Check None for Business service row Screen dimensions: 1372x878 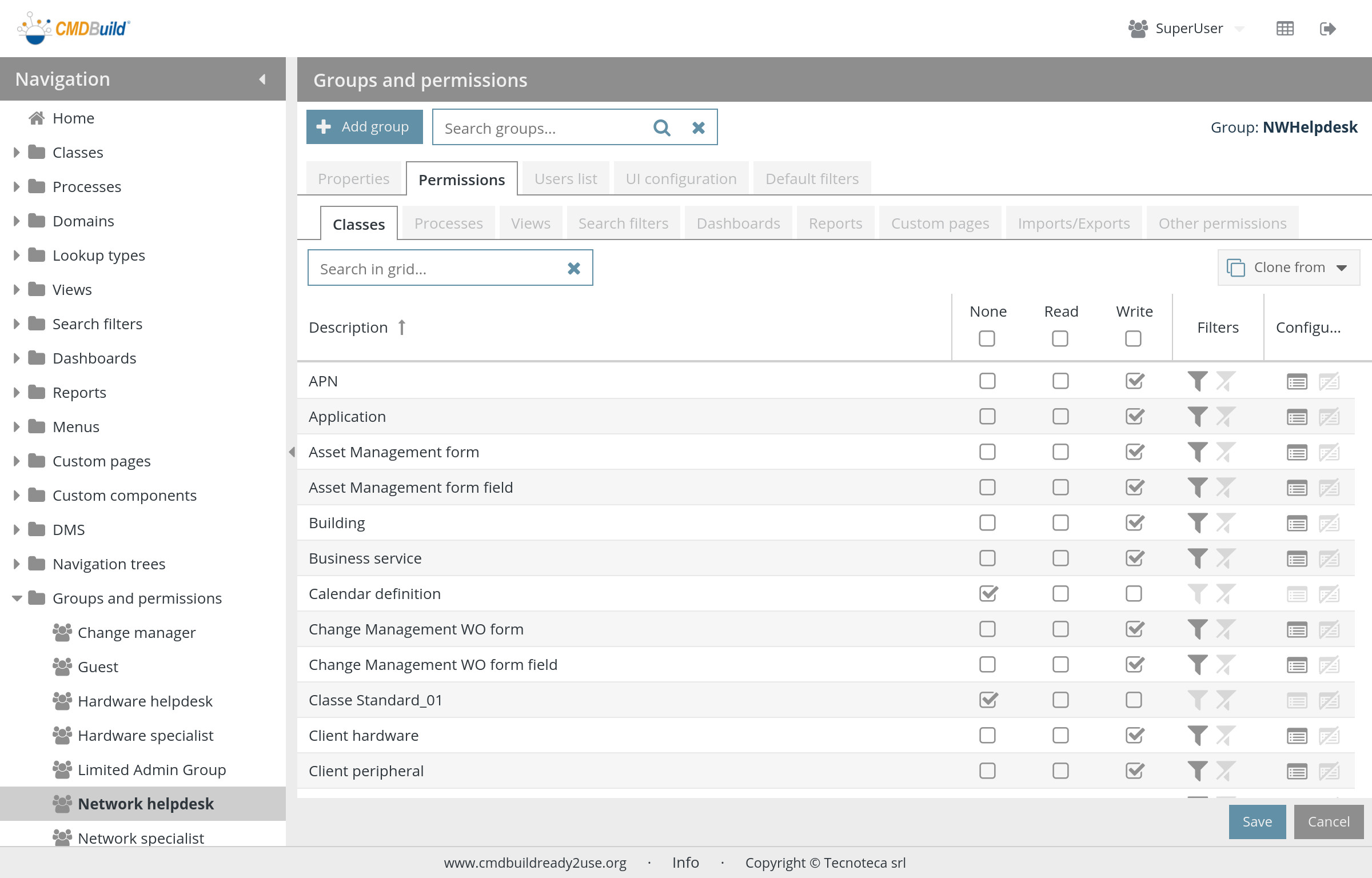point(987,558)
